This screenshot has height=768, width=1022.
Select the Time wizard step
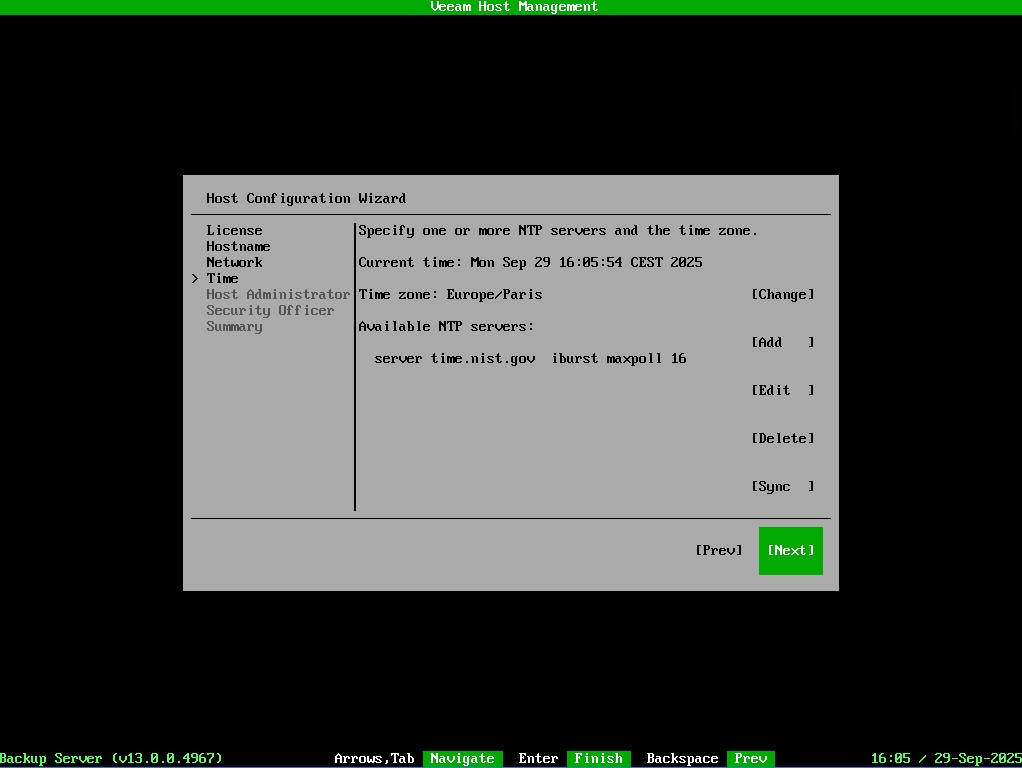(222, 278)
